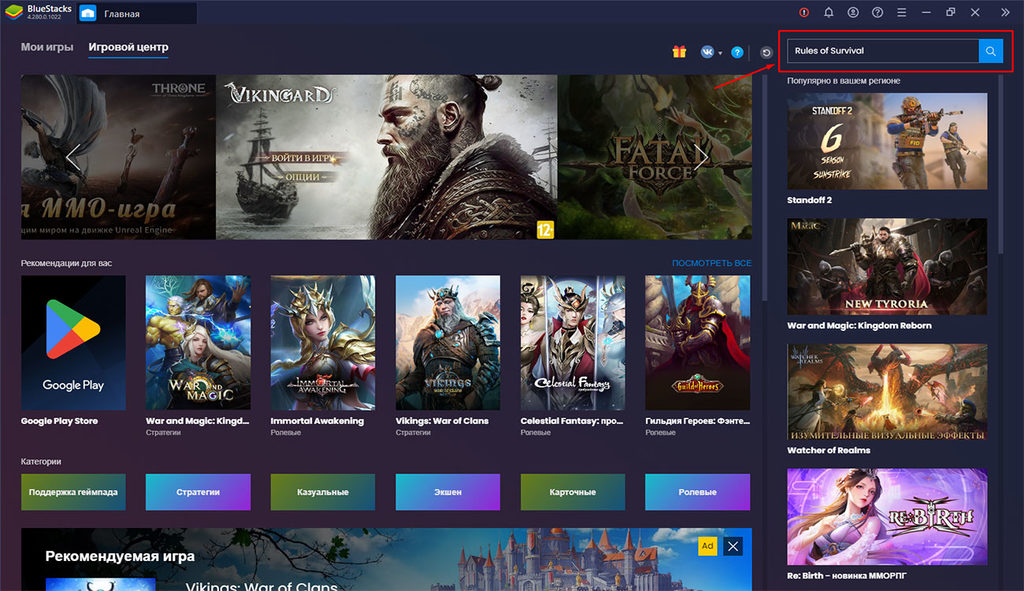Open the Throne MMO banner
Image resolution: width=1024 pixels, height=591 pixels.
tap(118, 157)
